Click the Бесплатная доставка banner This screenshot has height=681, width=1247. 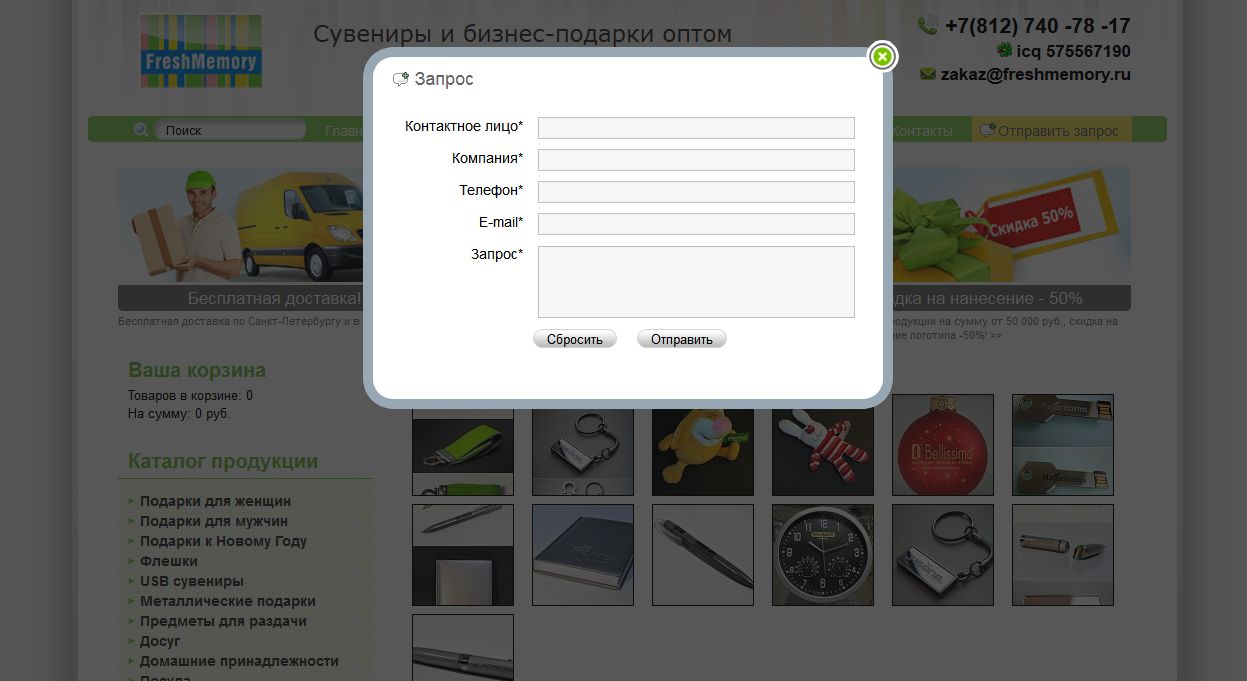(240, 239)
